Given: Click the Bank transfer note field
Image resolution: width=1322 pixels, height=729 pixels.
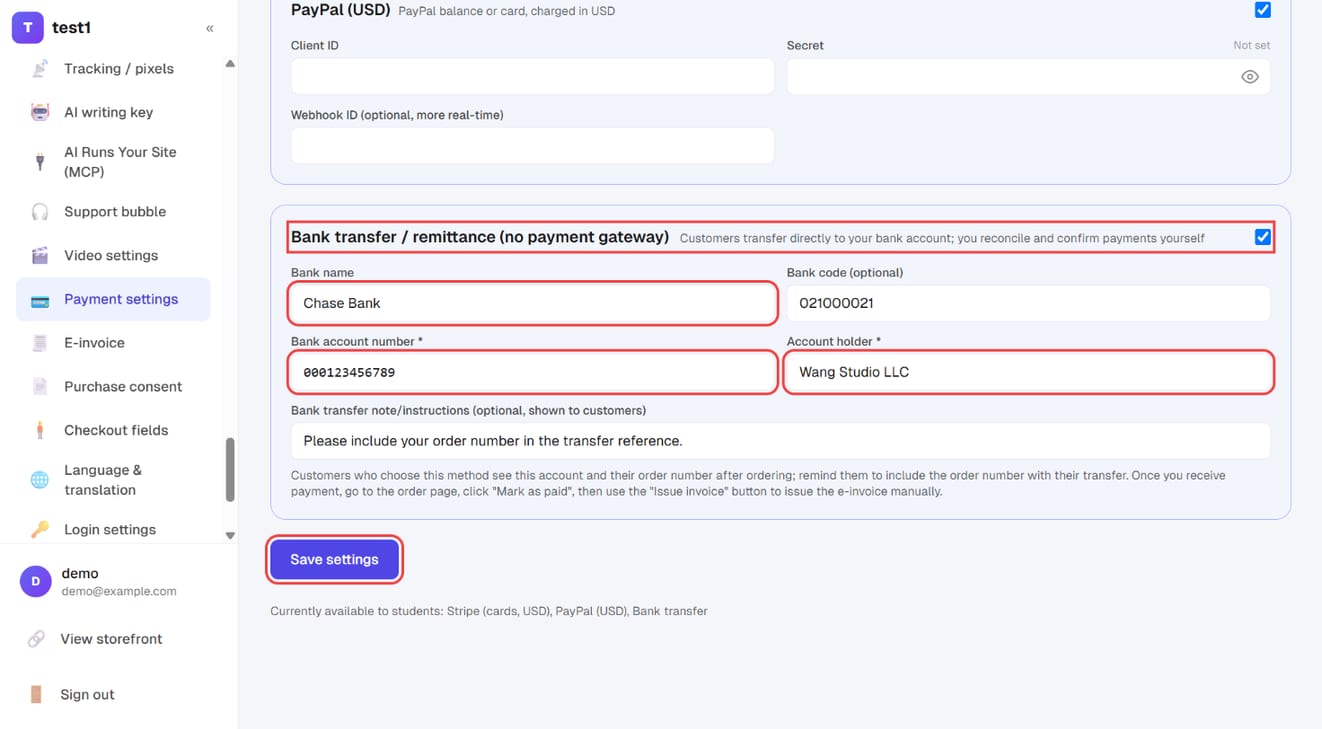Looking at the screenshot, I should click(x=780, y=441).
